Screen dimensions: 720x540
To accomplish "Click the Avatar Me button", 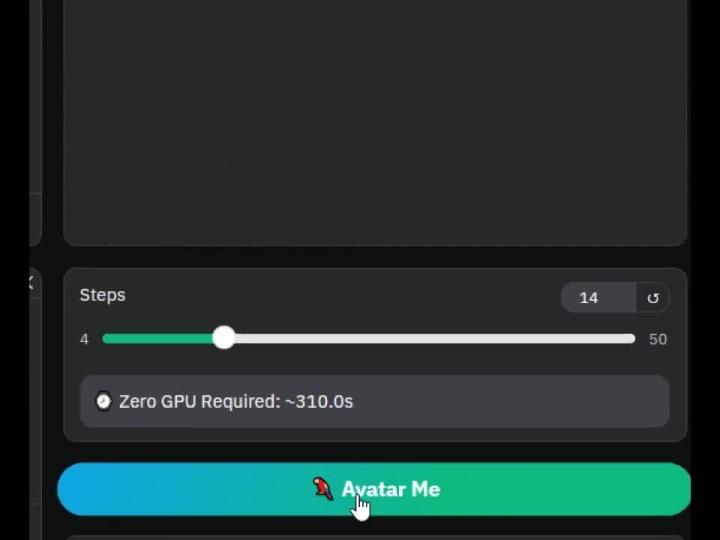I will point(374,489).
